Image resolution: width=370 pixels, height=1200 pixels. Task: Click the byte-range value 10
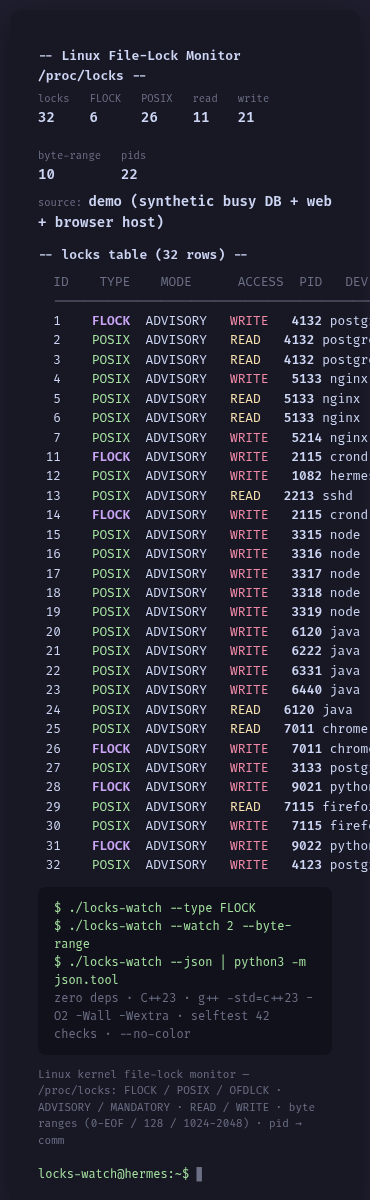click(46, 174)
